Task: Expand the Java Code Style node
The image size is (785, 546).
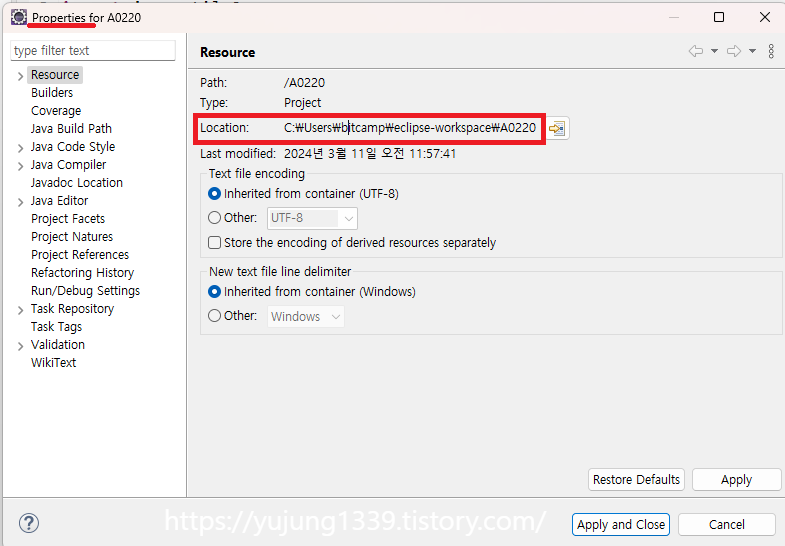Action: coord(21,148)
